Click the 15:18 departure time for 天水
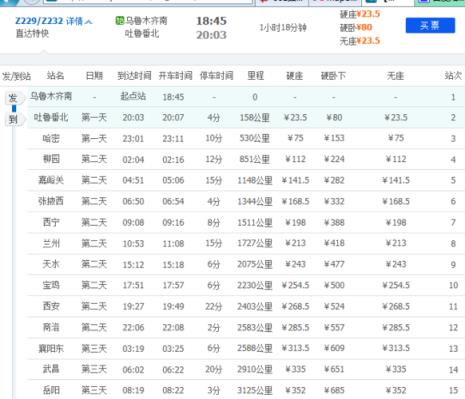The height and width of the screenshot is (399, 465). (x=173, y=264)
